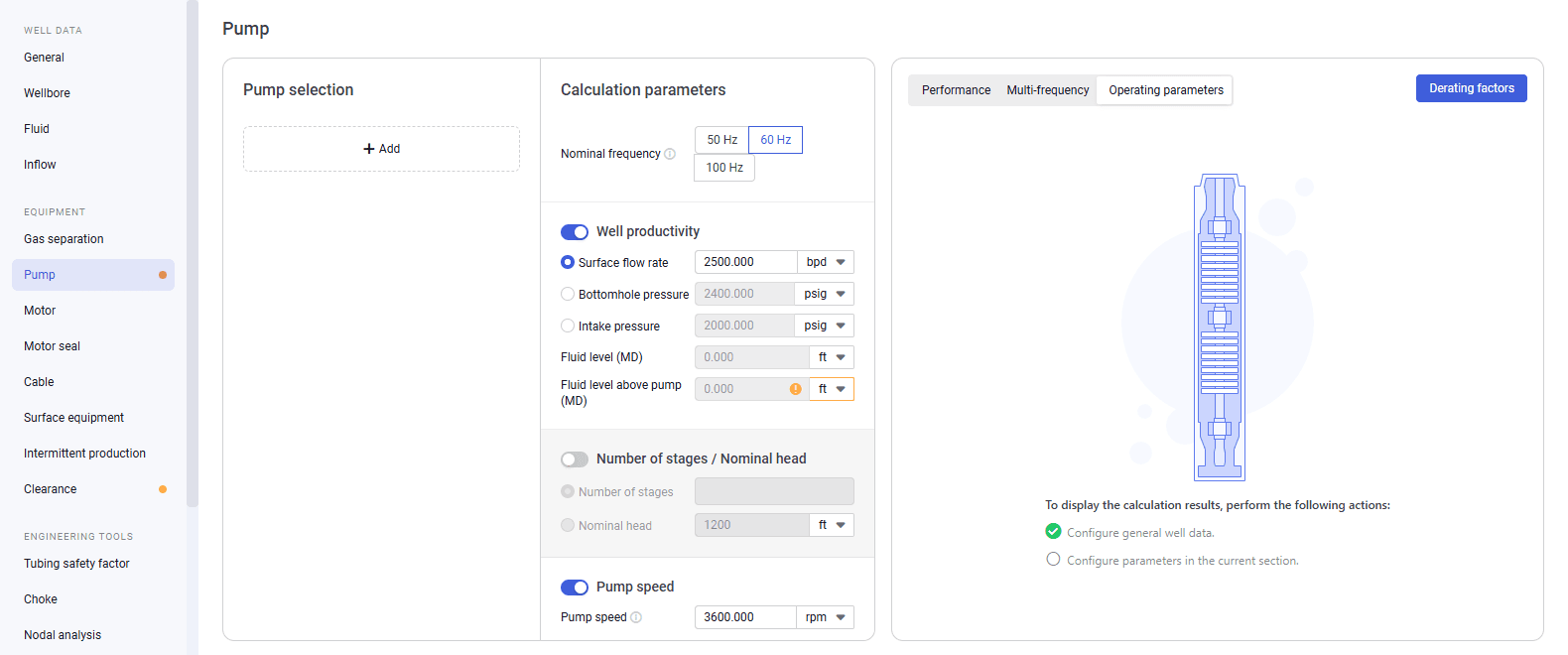The image size is (1568, 655).
Task: Select the Bottomhole pressure radio button
Action: tap(568, 295)
